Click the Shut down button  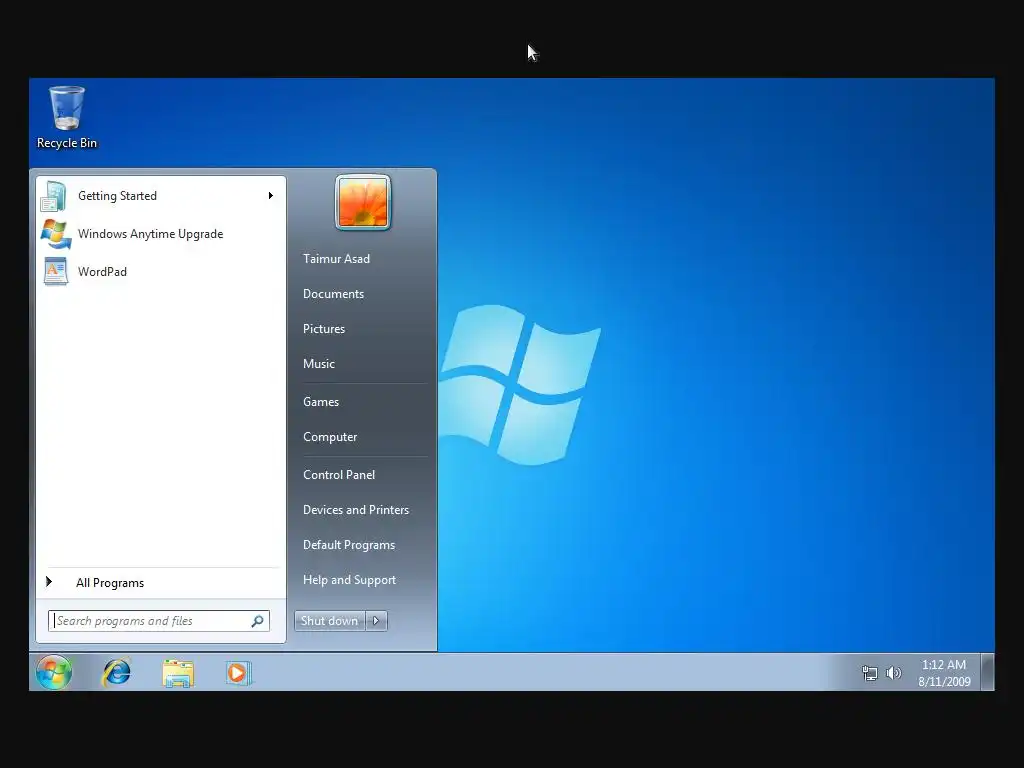click(330, 621)
